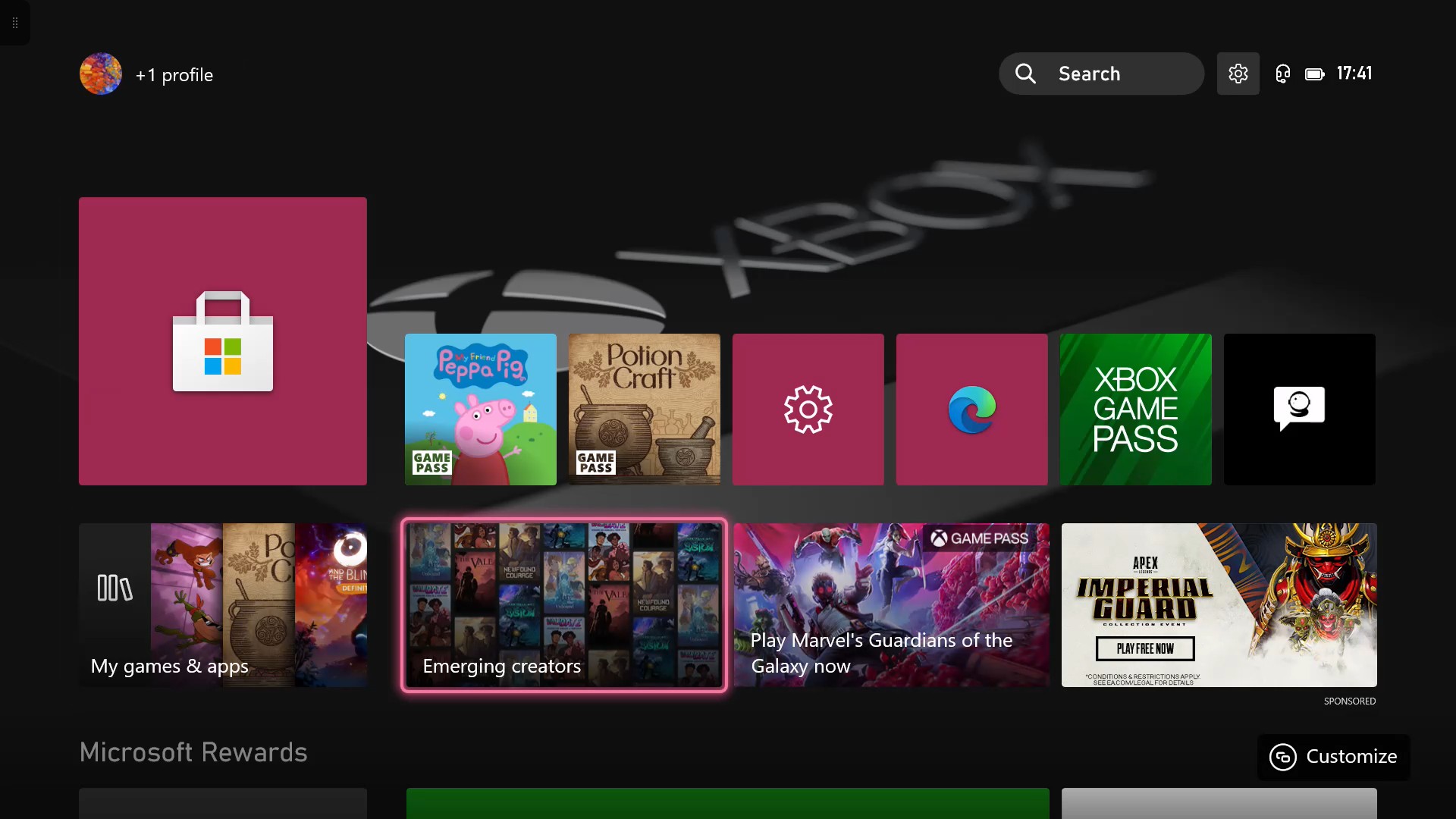
Task: Click the +1 profile label
Action: point(174,75)
